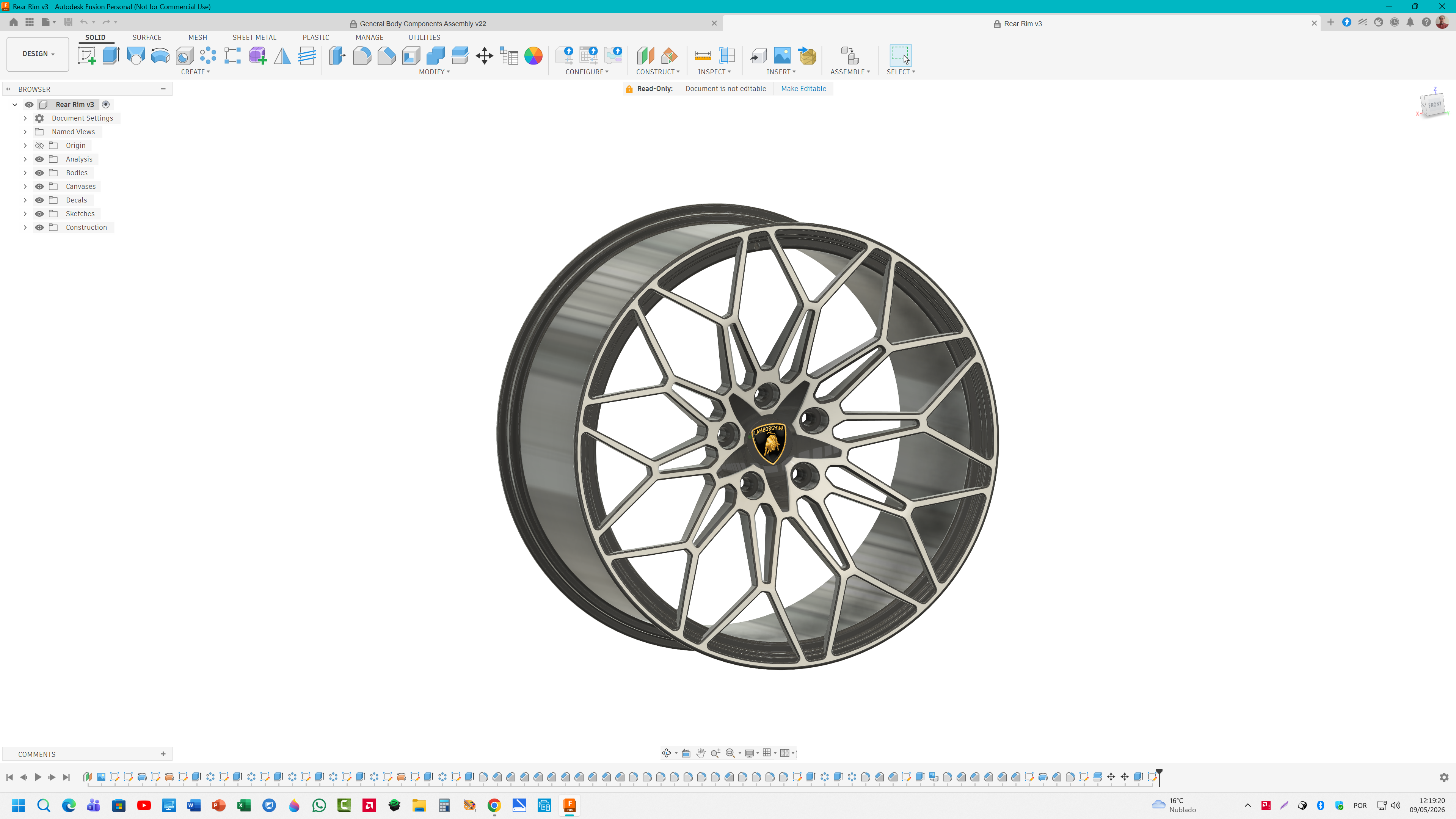Activate the Hole tool
The image size is (1456, 819).
tap(185, 55)
